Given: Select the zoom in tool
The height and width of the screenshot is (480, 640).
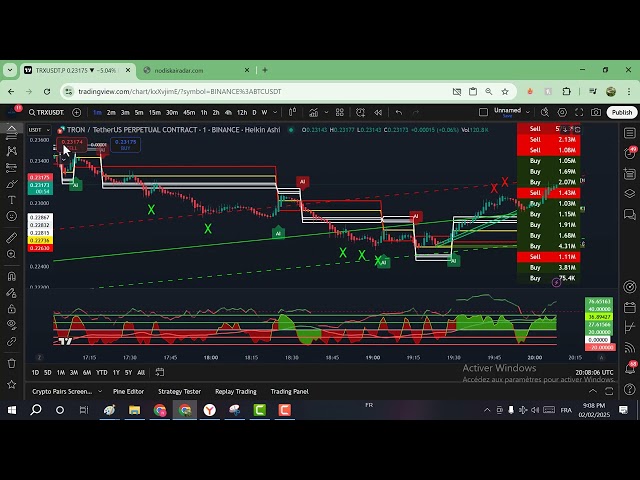Looking at the screenshot, I should pos(11,254).
